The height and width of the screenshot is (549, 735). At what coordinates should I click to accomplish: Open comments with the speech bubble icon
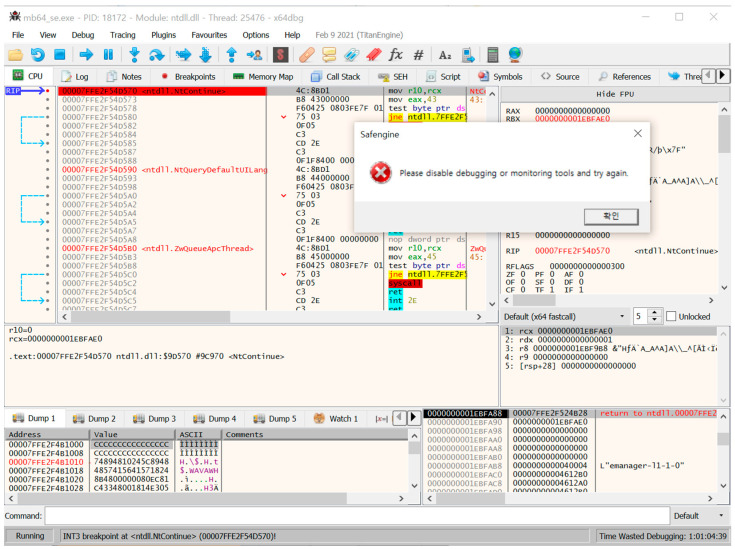tap(329, 55)
